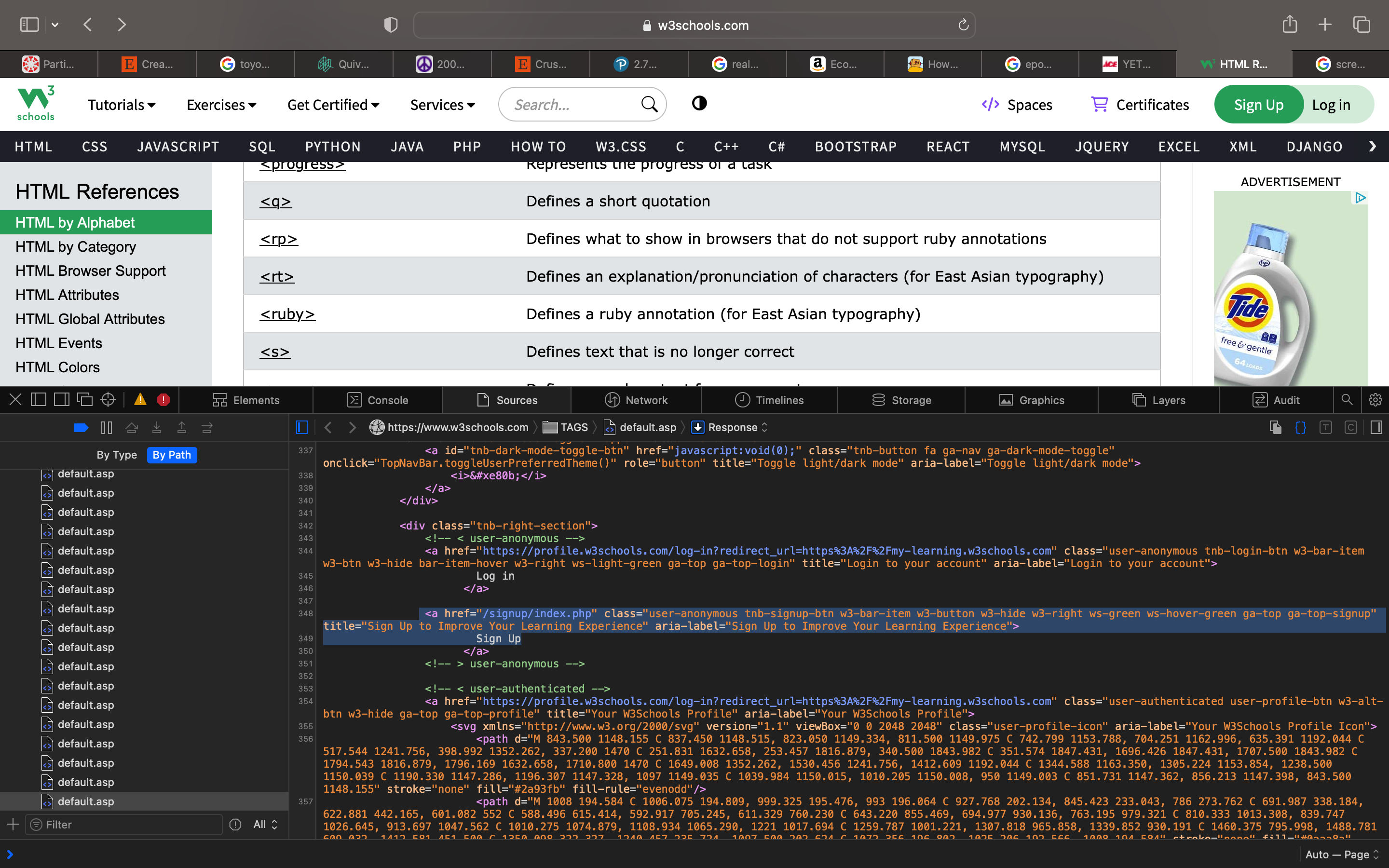
Task: Switch to the Network tab
Action: pyautogui.click(x=636, y=400)
